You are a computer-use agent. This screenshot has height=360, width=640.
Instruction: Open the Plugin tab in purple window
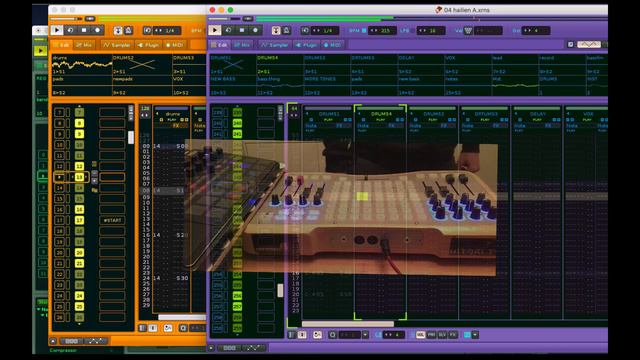[306, 45]
